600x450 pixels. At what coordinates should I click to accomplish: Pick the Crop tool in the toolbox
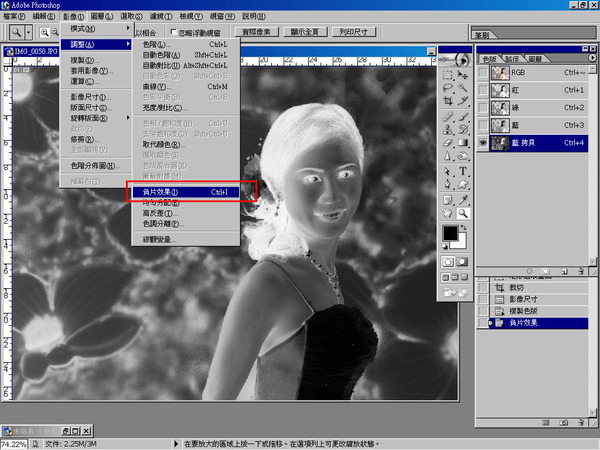click(x=448, y=101)
